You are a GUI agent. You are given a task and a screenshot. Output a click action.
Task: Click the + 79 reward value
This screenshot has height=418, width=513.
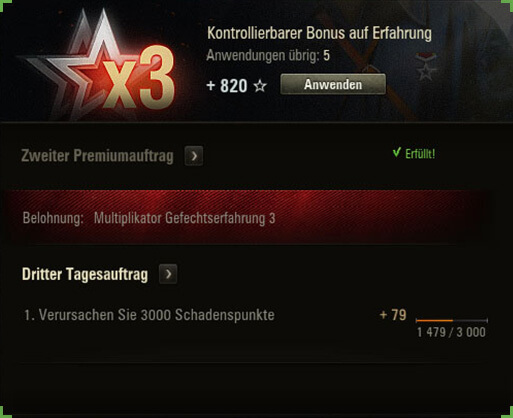(x=393, y=315)
